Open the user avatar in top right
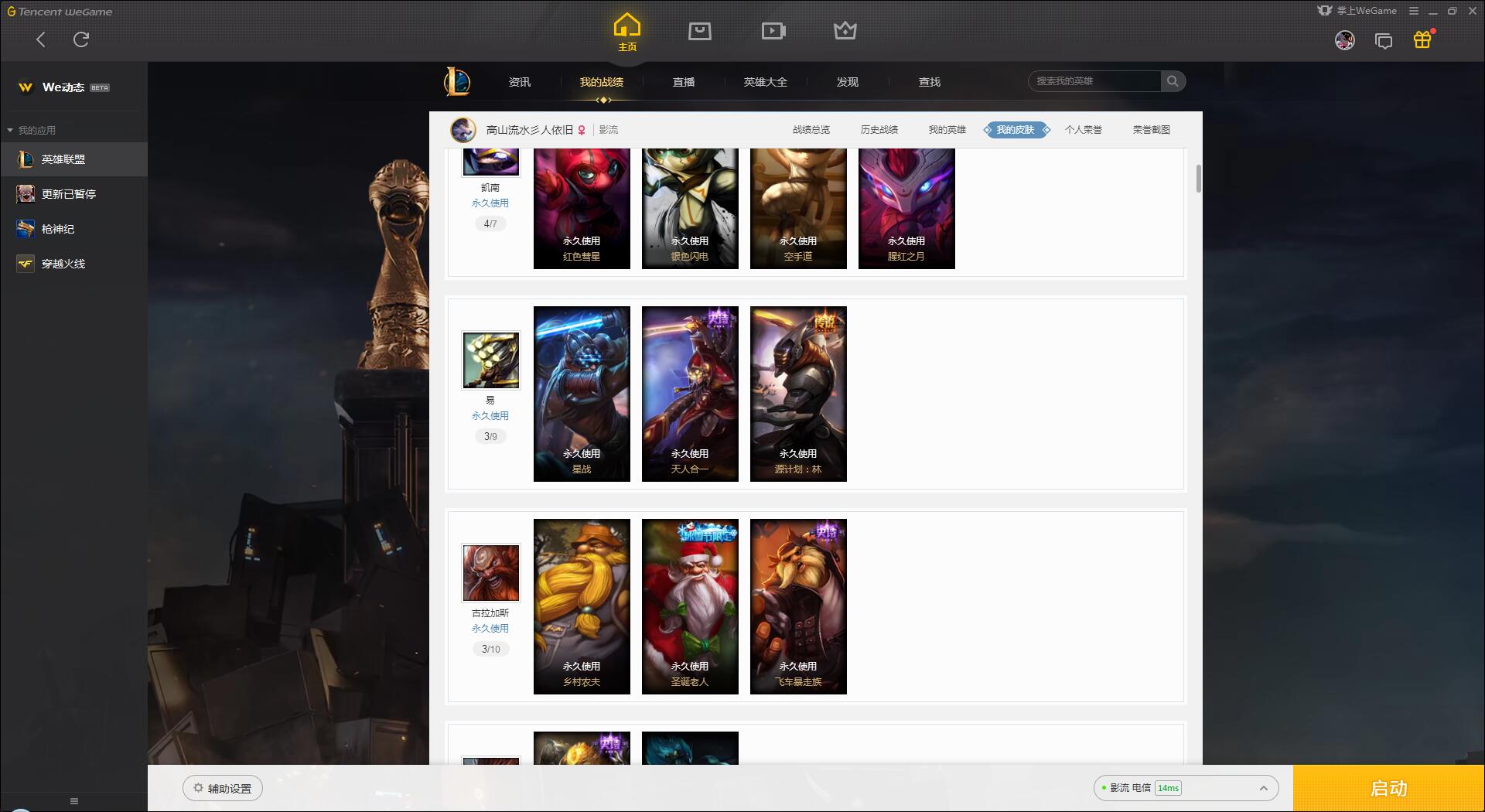This screenshot has height=812, width=1485. (1345, 40)
